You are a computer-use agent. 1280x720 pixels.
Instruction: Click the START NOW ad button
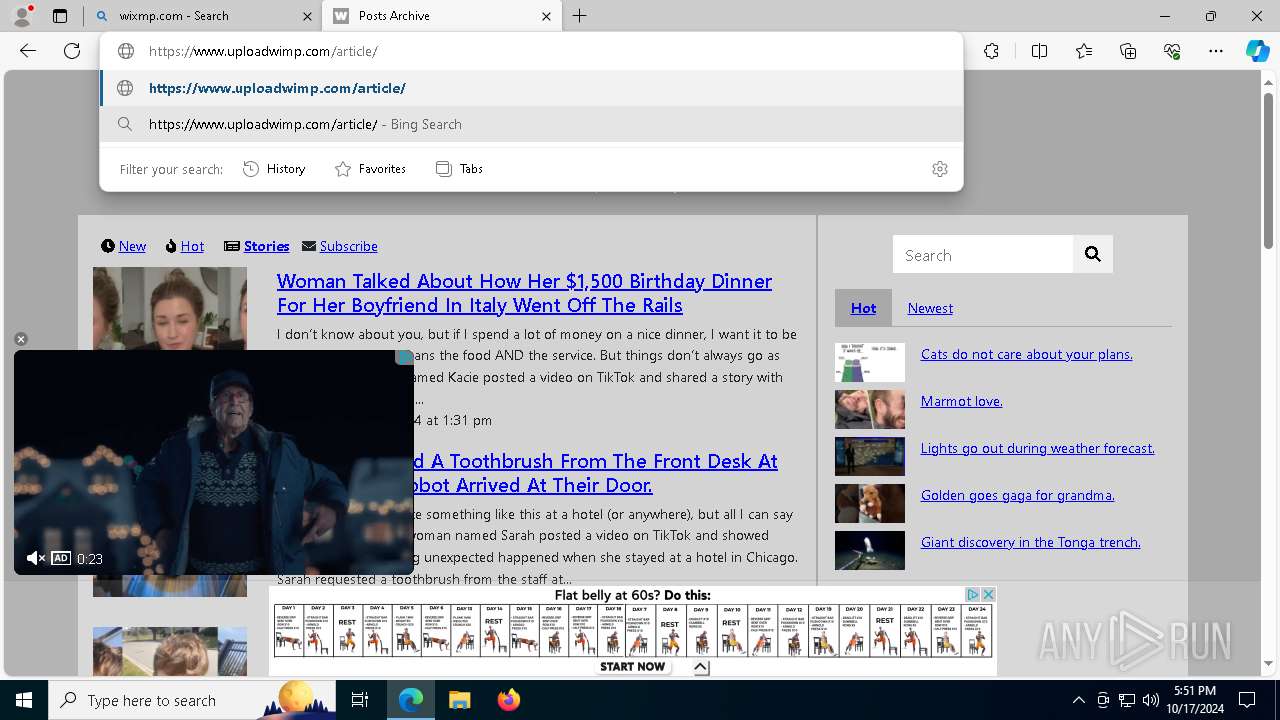click(632, 666)
